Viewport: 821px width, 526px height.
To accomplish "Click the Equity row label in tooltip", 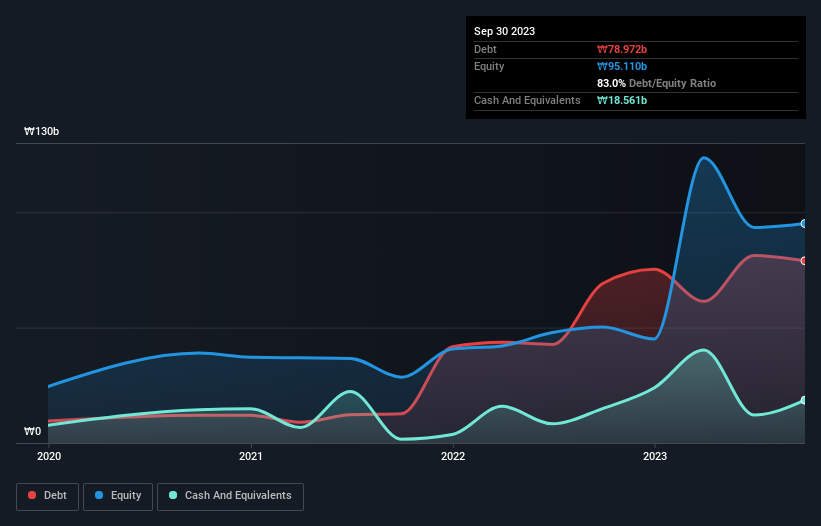I will [489, 66].
